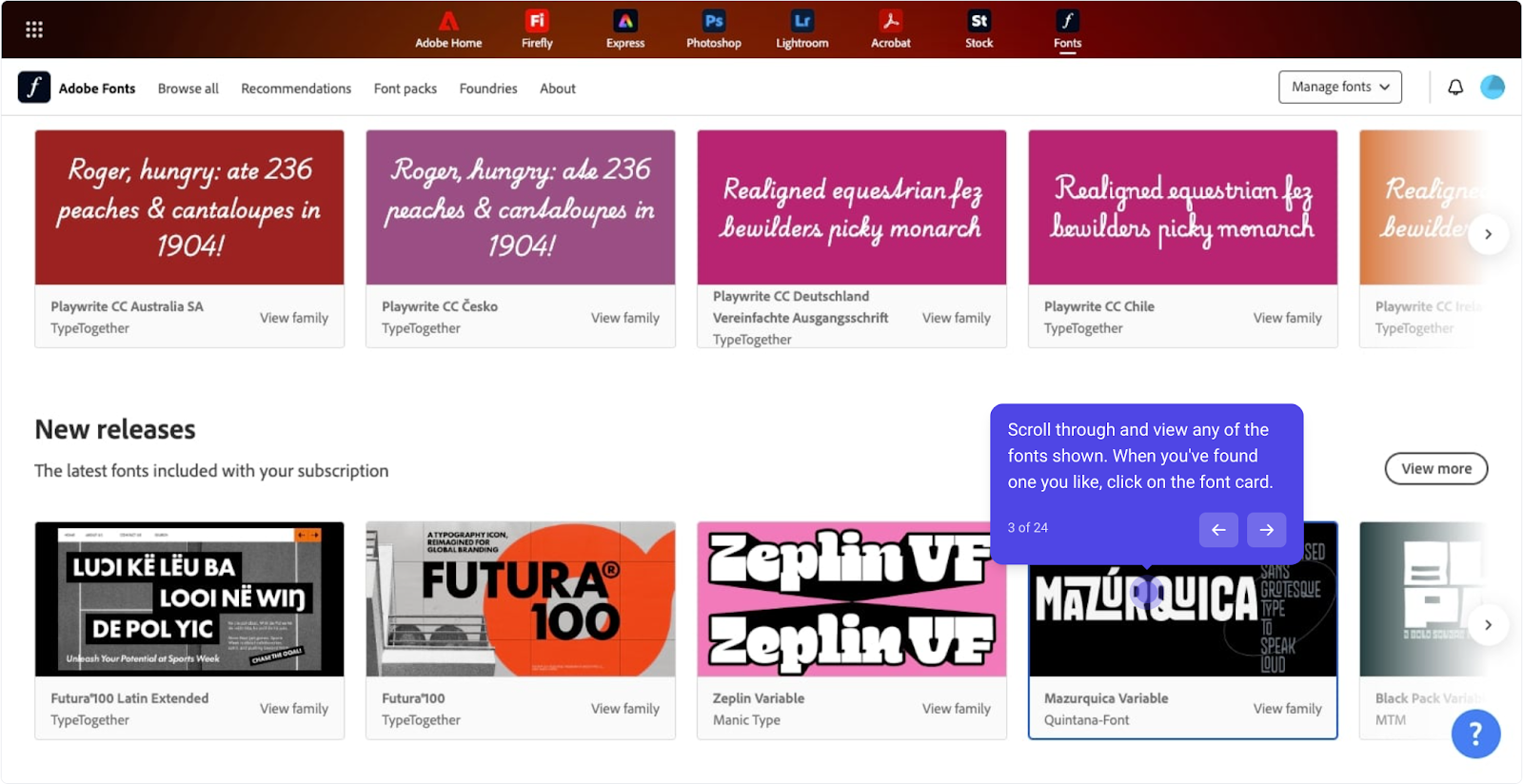
Task: Launch Firefly from the app switcher
Action: click(537, 29)
